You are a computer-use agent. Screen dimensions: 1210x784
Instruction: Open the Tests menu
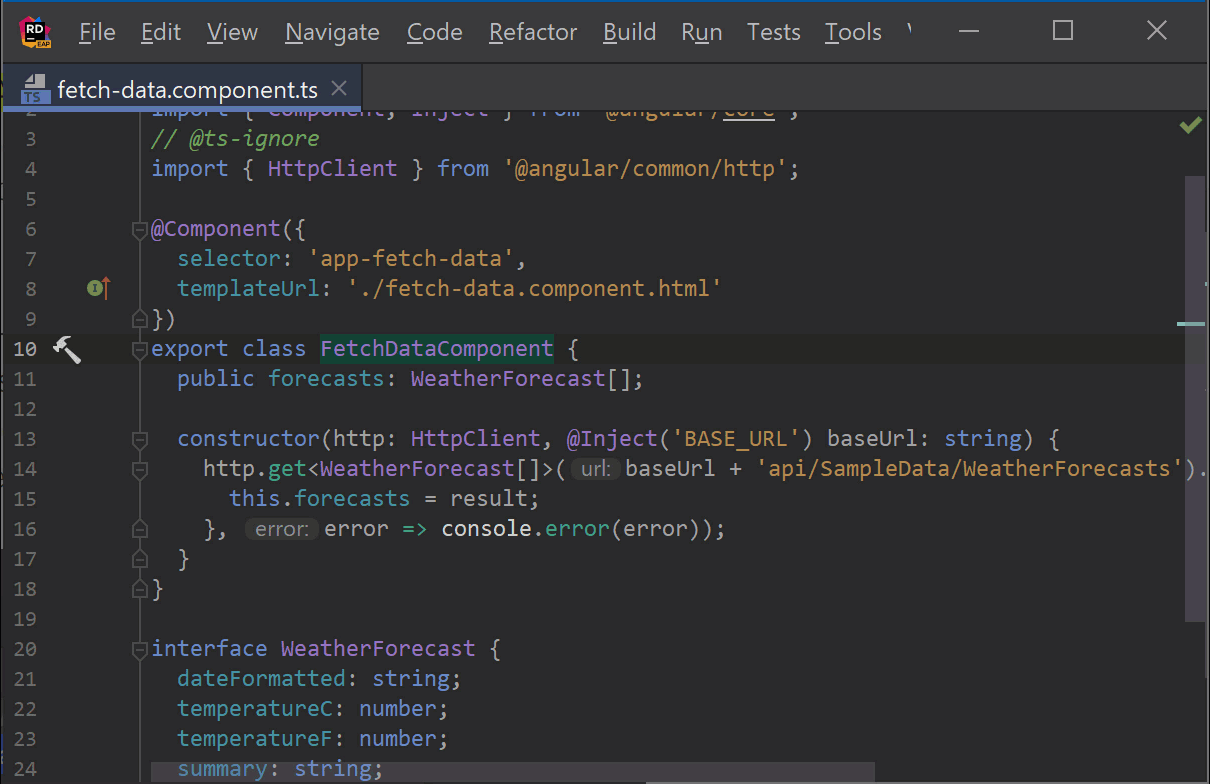coord(773,32)
